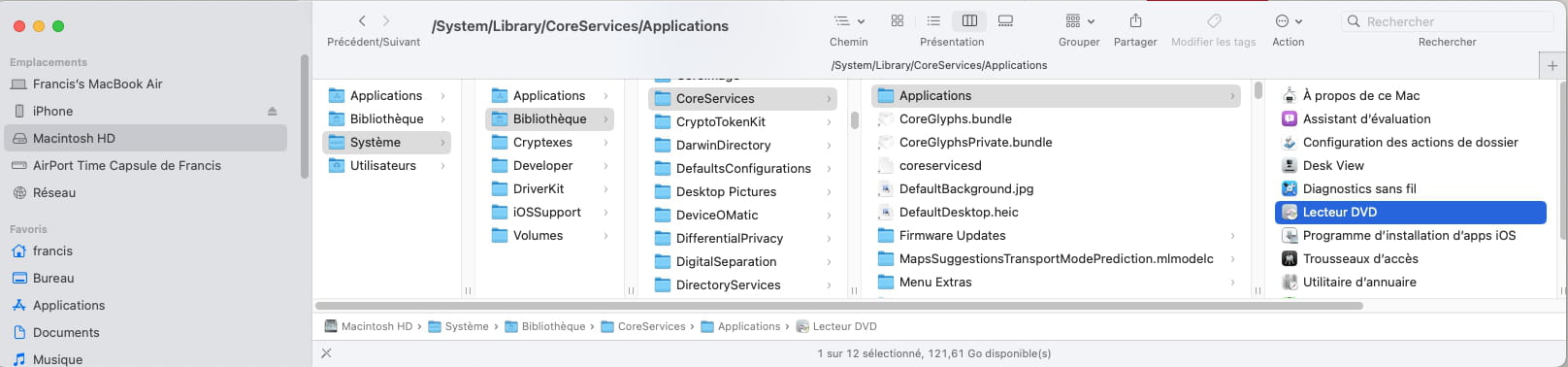Switch to column view
Screen dimensions: 1568x367
[969, 20]
